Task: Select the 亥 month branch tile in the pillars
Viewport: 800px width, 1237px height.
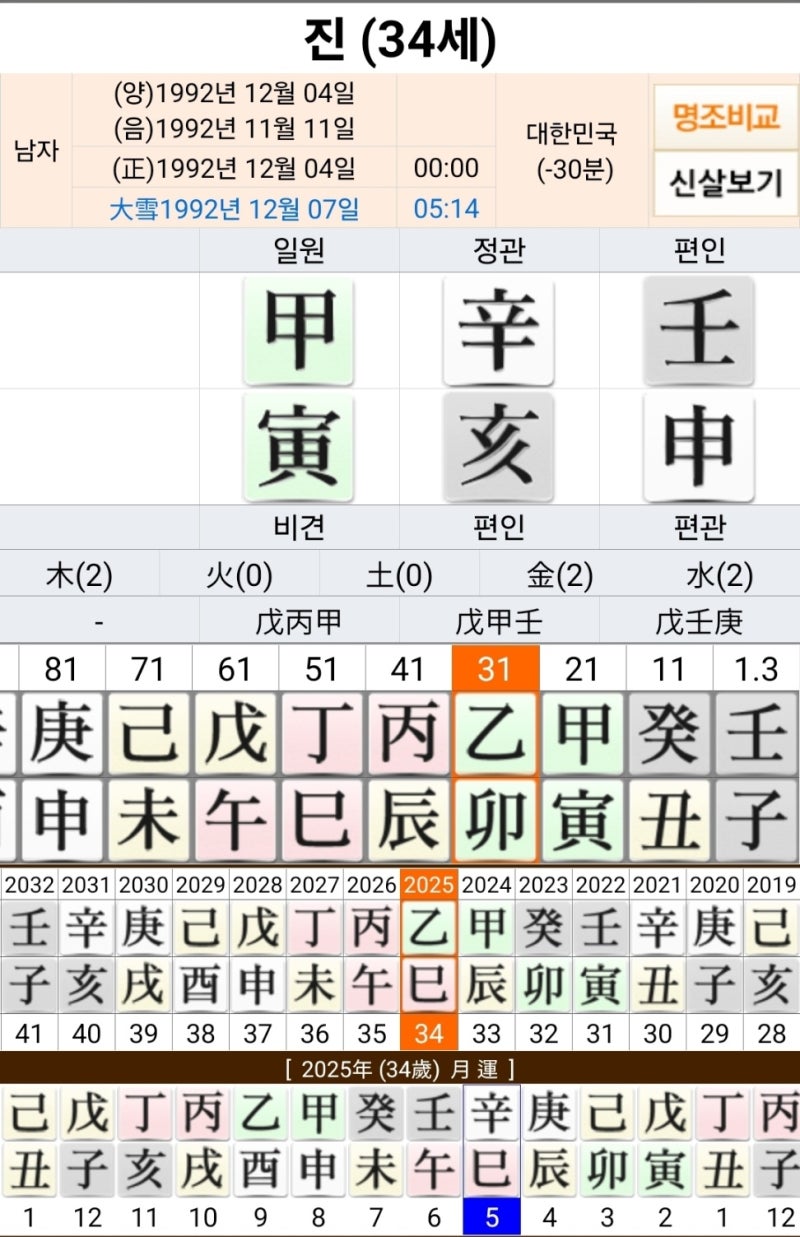Action: pyautogui.click(x=498, y=446)
